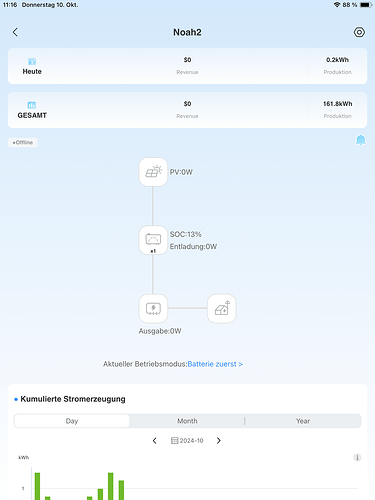Go back using the top-left arrow
This screenshot has height=500, width=375.
pyautogui.click(x=15, y=32)
